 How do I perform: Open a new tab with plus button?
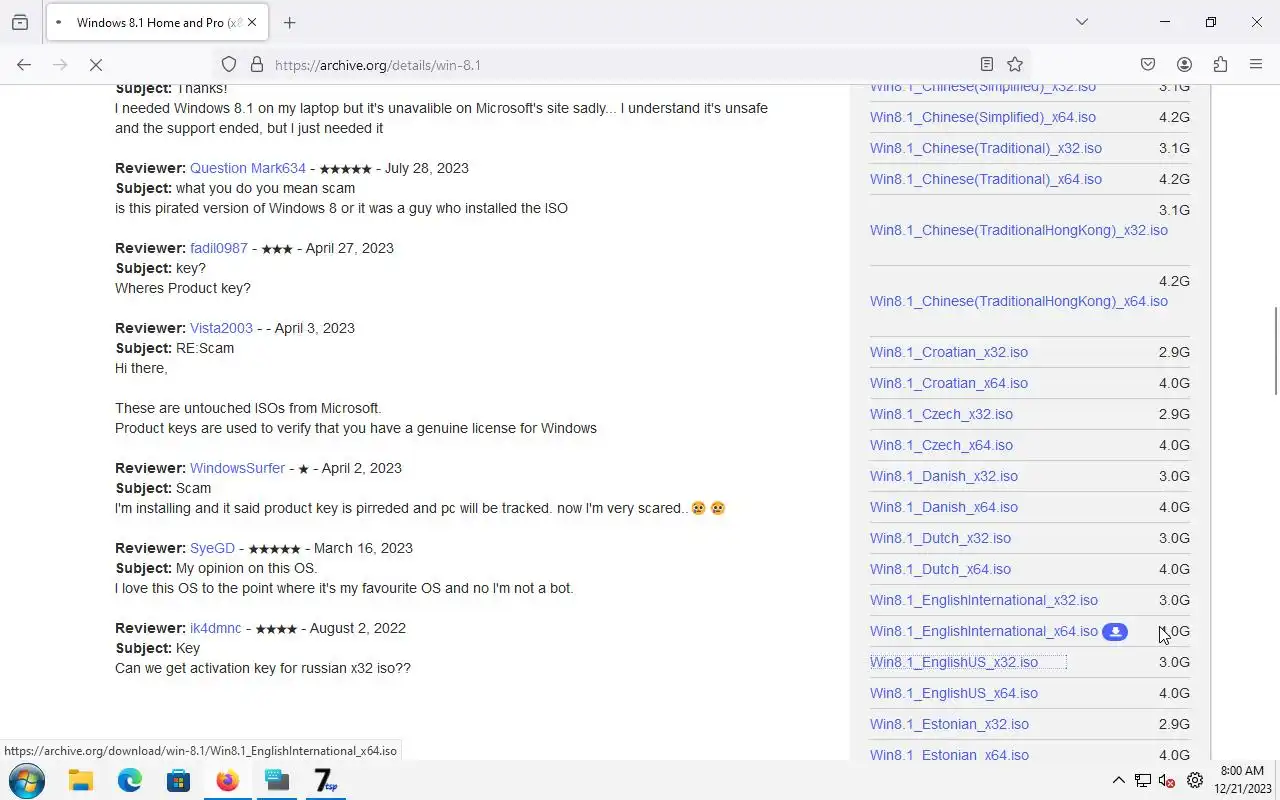(x=289, y=22)
